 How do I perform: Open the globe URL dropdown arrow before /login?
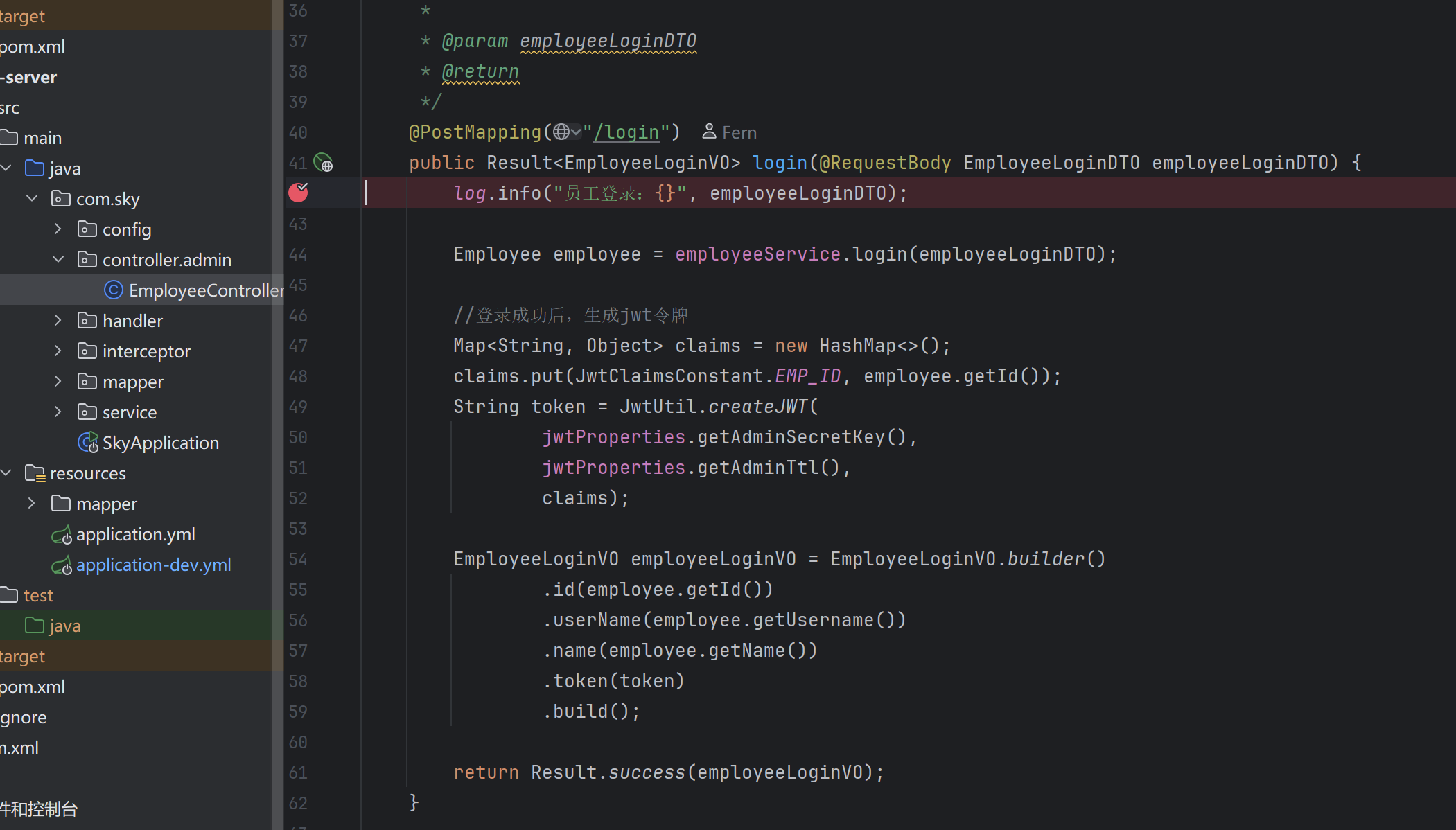coord(577,132)
